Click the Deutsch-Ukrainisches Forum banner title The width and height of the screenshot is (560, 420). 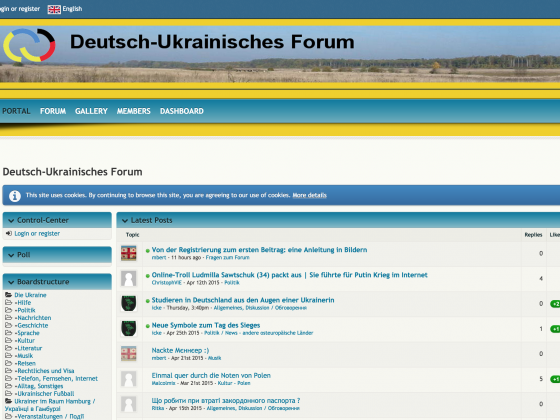[212, 42]
